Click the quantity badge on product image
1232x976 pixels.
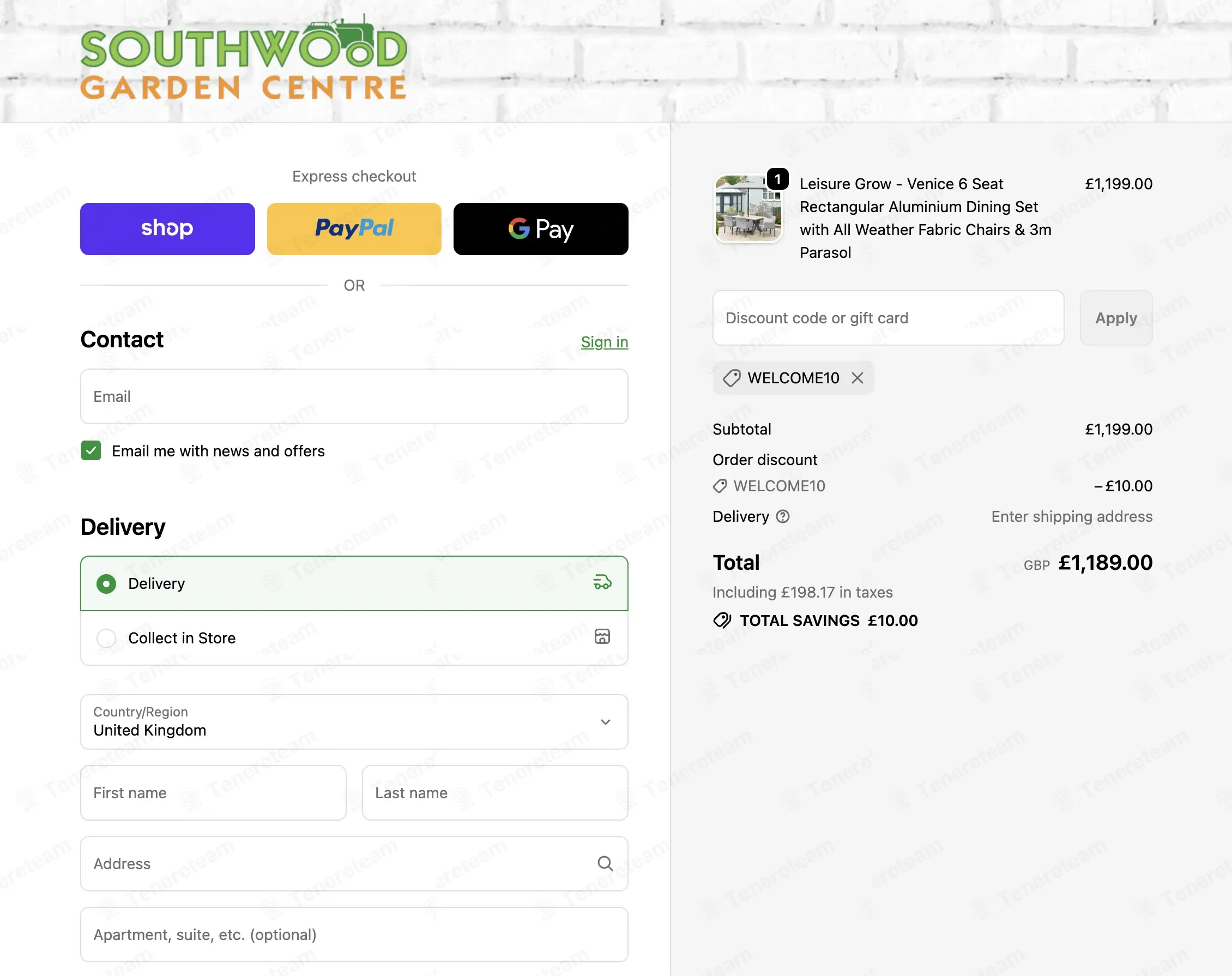coord(777,179)
